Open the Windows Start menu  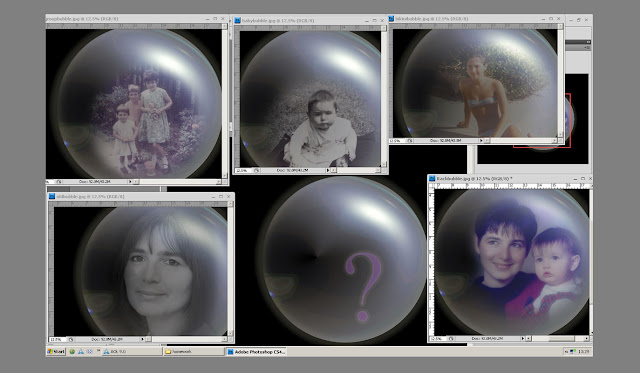56,351
